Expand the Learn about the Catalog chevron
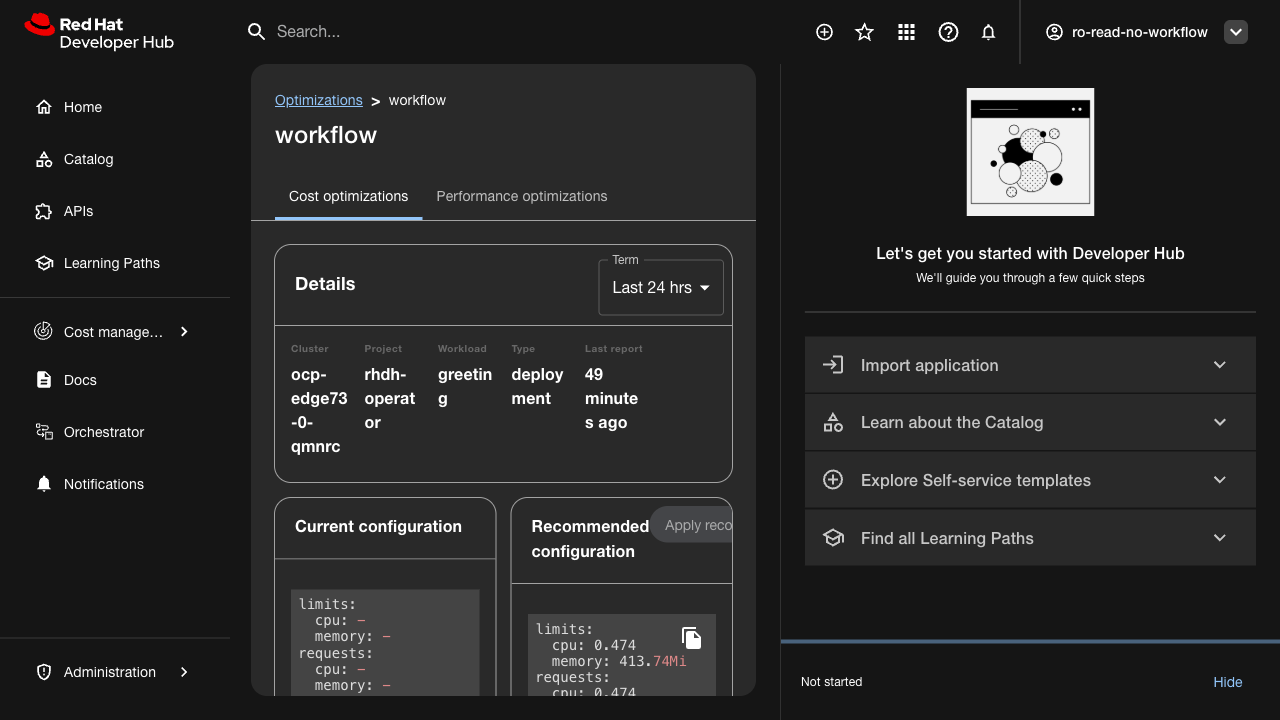Image resolution: width=1280 pixels, height=720 pixels. click(1220, 422)
